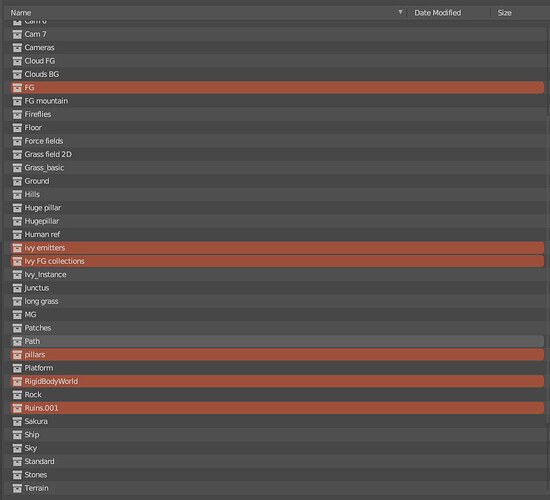Select the 'Force fields' collection
The height and width of the screenshot is (500, 550).
[277, 141]
